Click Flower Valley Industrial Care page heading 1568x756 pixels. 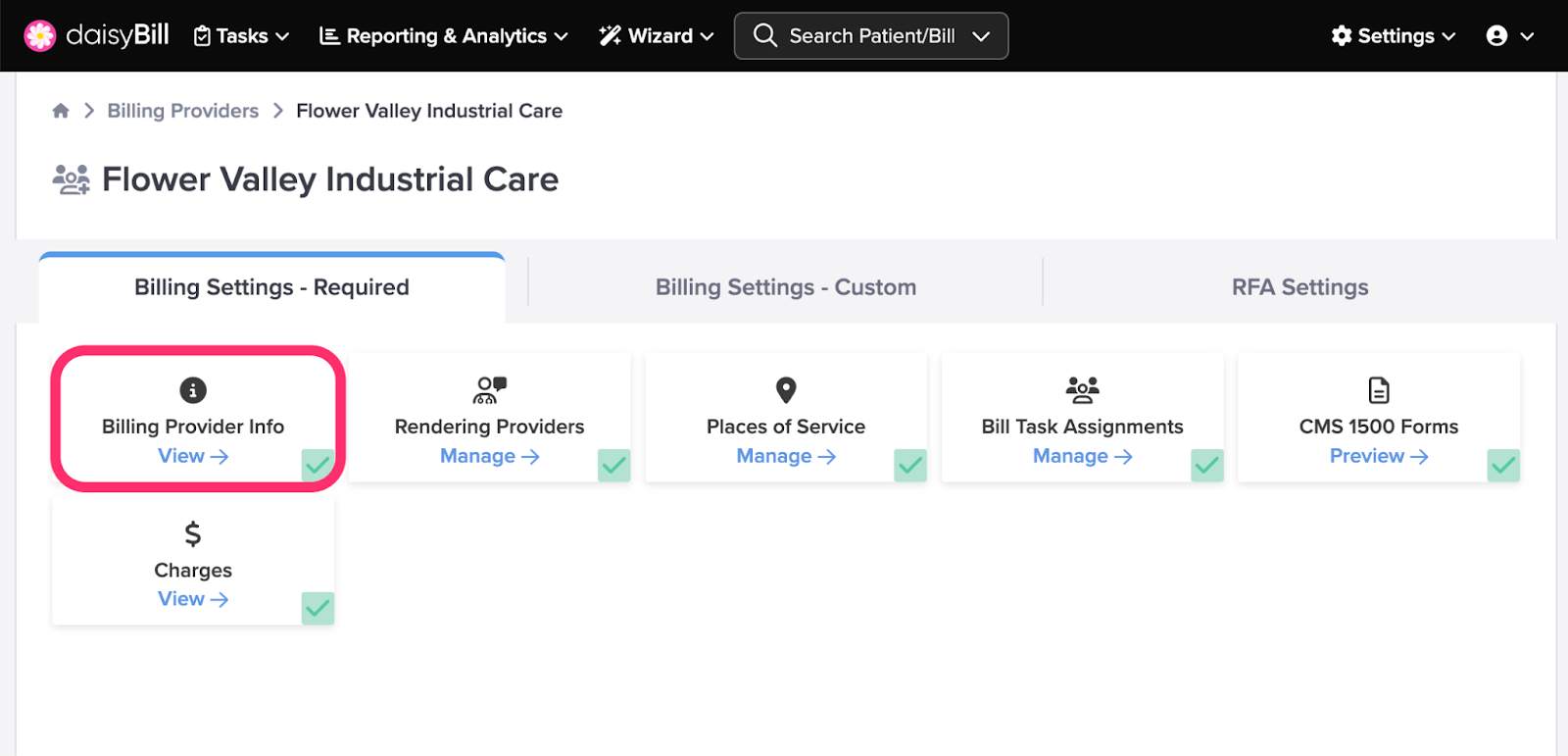pyautogui.click(x=330, y=179)
